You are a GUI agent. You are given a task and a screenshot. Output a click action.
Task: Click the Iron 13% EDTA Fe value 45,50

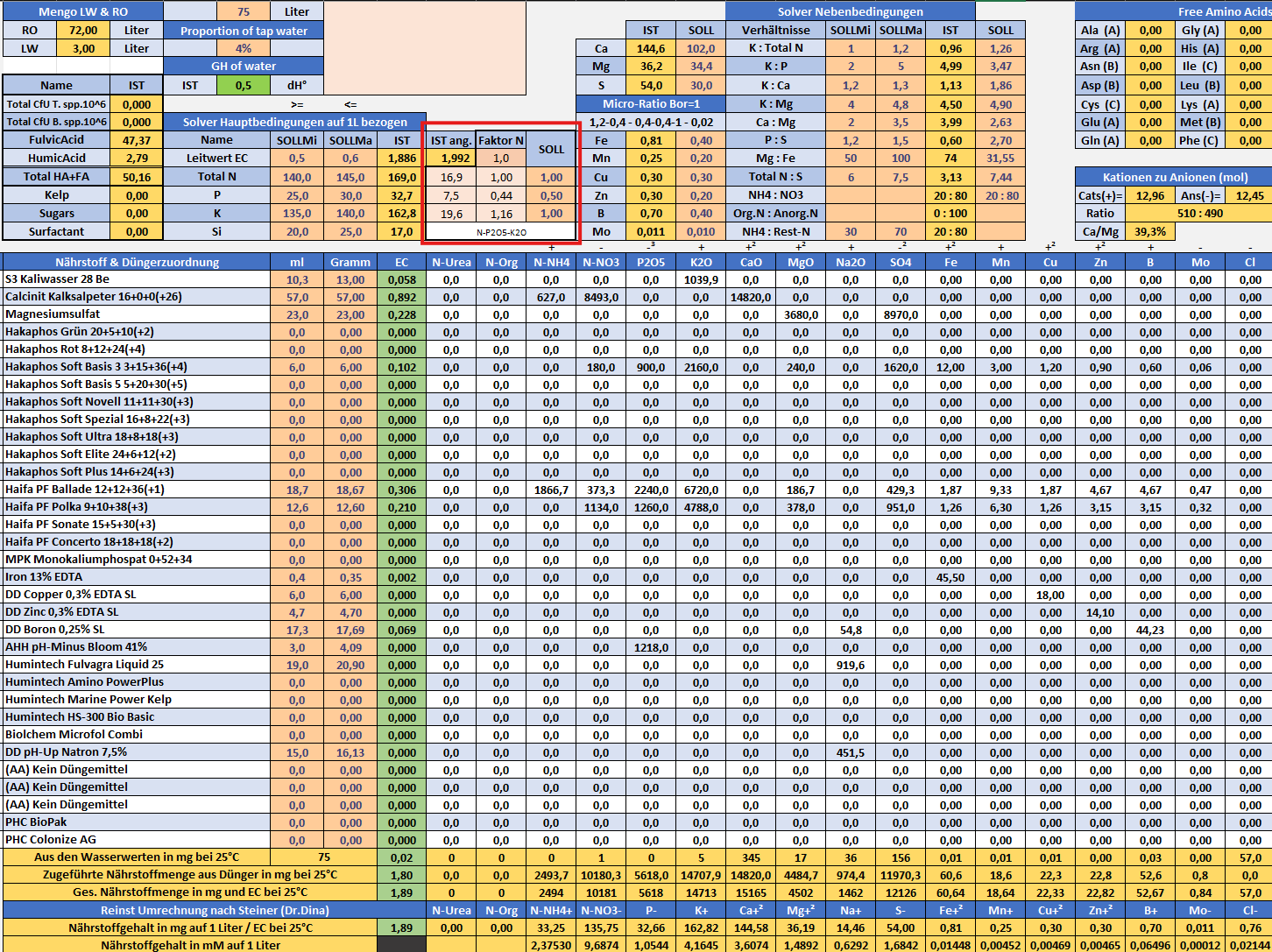coord(950,577)
